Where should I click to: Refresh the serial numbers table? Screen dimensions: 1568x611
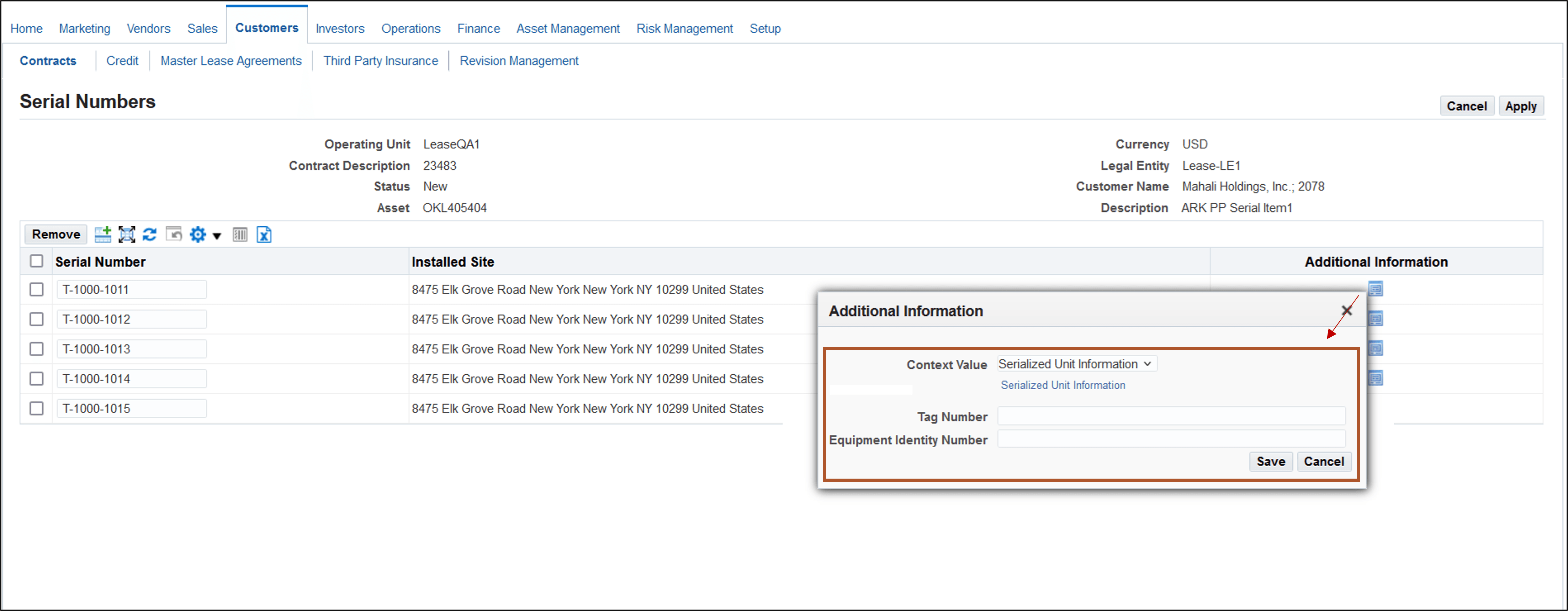[150, 235]
